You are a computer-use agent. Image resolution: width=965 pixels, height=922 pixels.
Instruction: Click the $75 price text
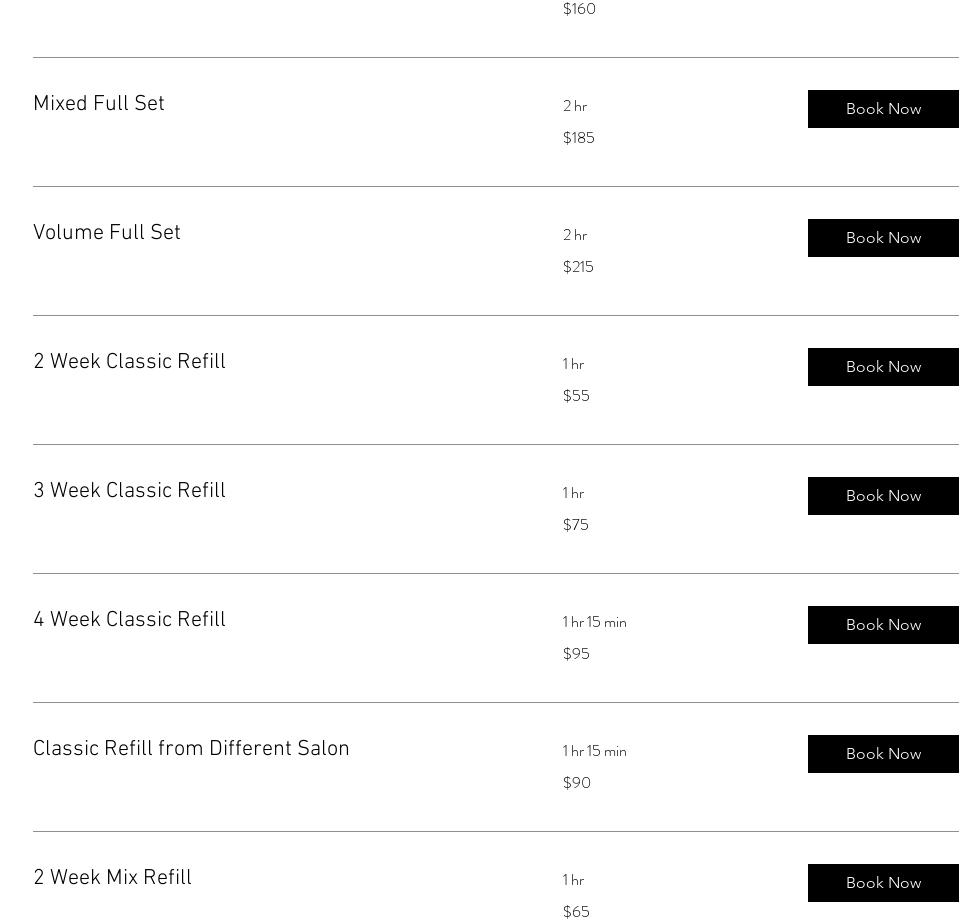[x=575, y=525]
